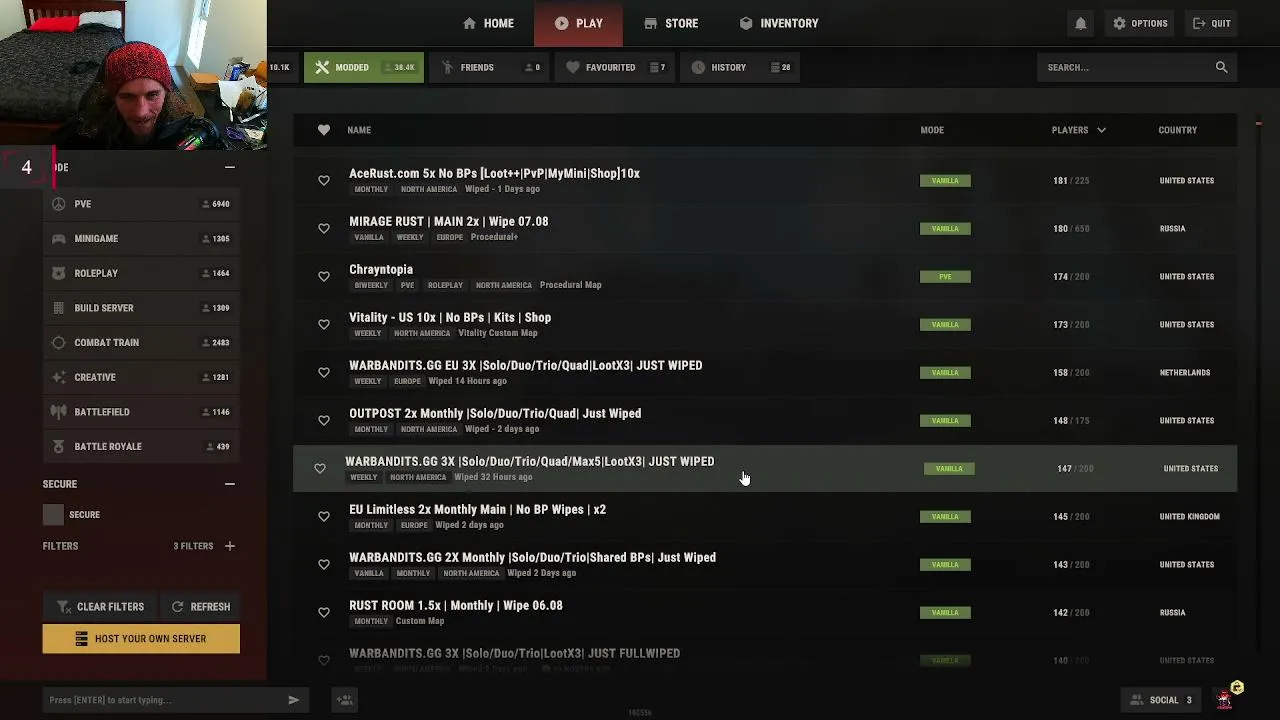This screenshot has width=1280, height=720.
Task: Sort servers by Country column
Action: pos(1177,130)
